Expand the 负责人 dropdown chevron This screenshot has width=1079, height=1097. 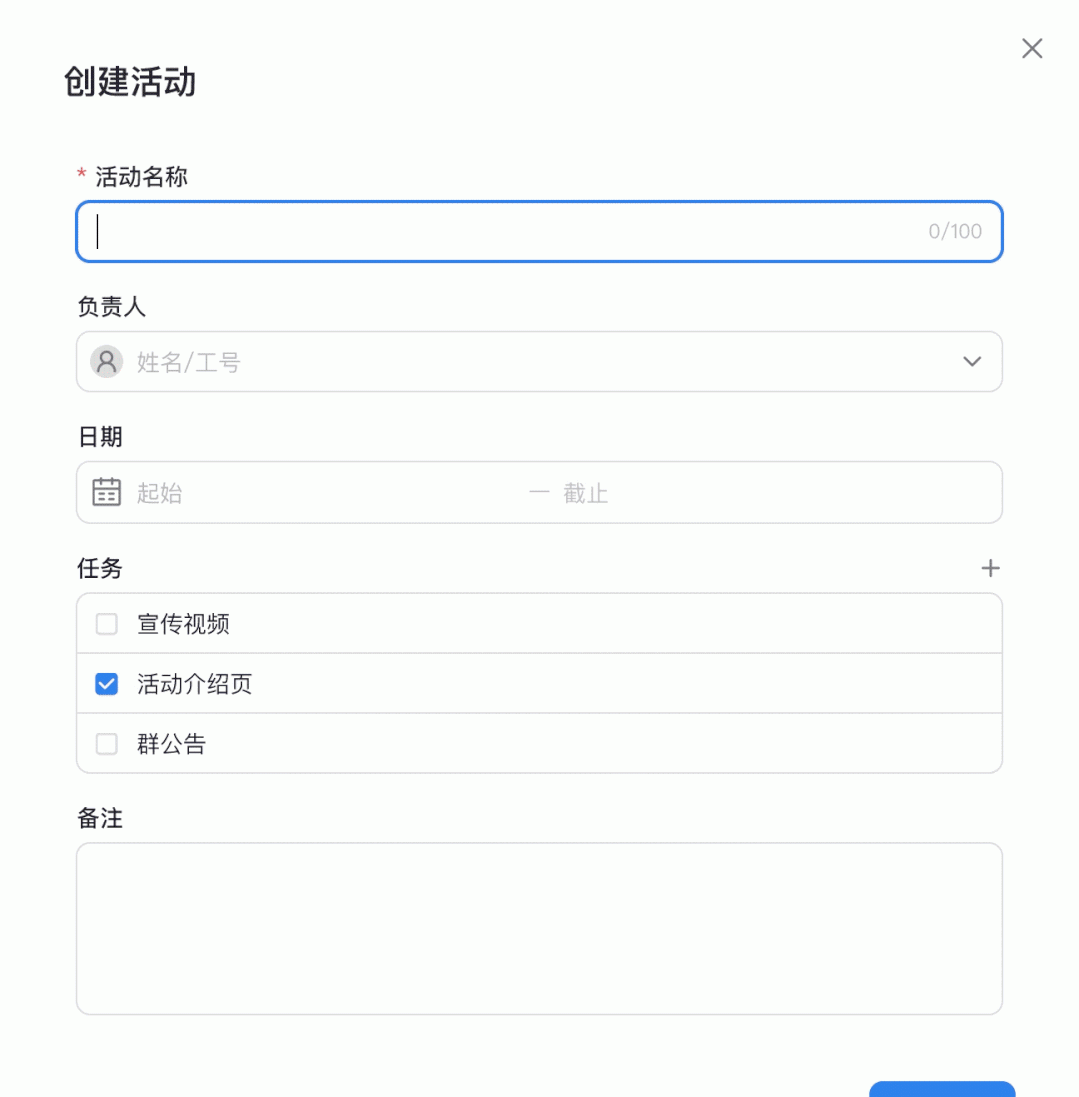pyautogui.click(x=972, y=362)
